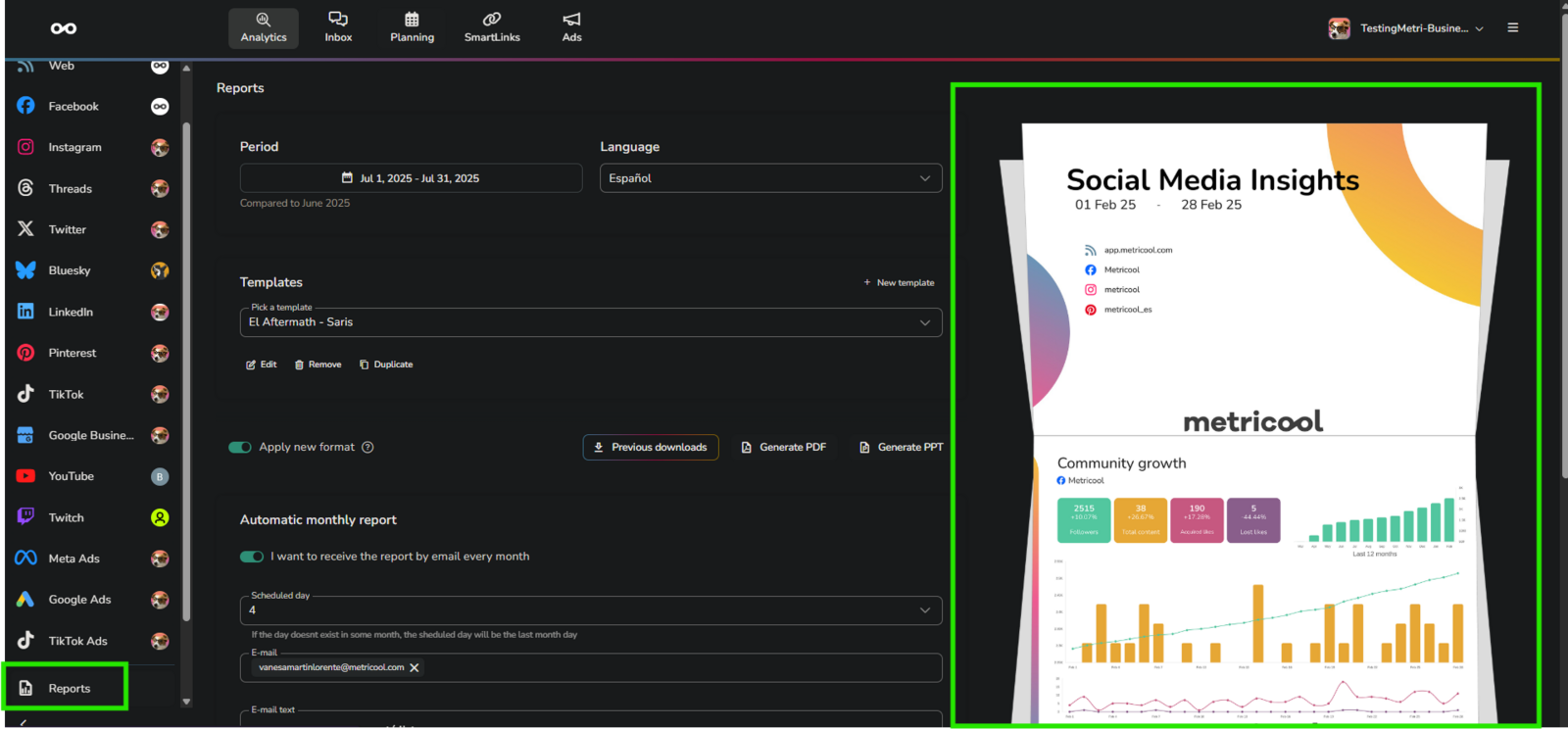Viewport: 1568px width, 729px height.
Task: Select LinkedIn in the sidebar
Action: click(71, 312)
